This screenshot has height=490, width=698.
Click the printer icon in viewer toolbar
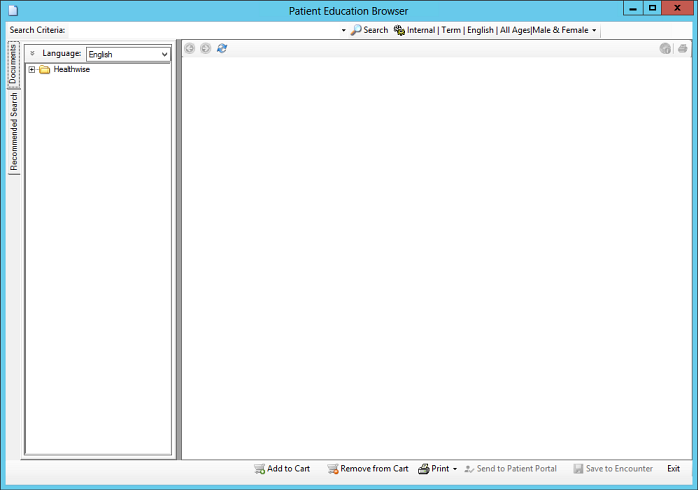tap(682, 49)
